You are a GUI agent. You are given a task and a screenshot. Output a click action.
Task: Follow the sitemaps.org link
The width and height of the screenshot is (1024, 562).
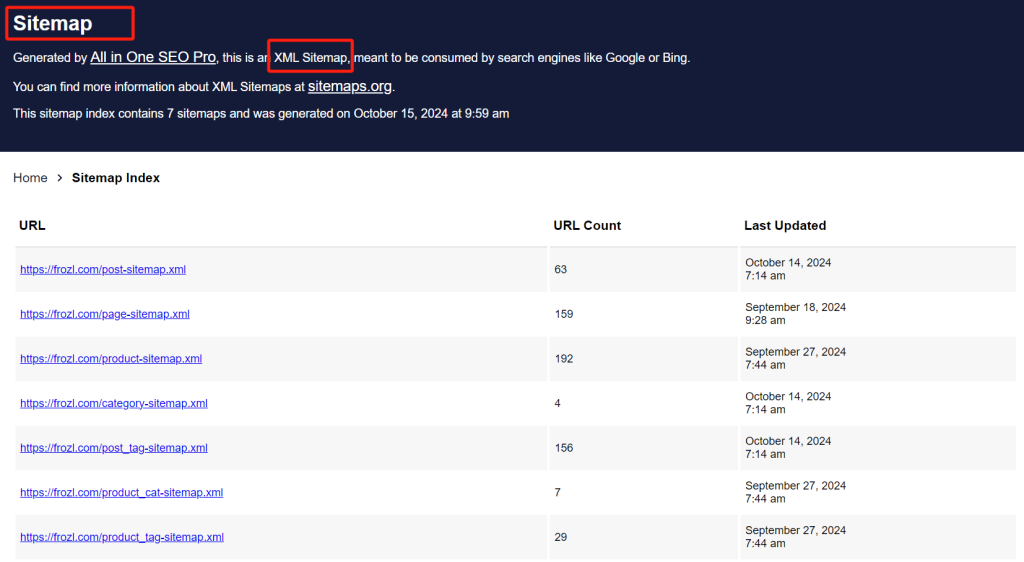[x=350, y=86]
